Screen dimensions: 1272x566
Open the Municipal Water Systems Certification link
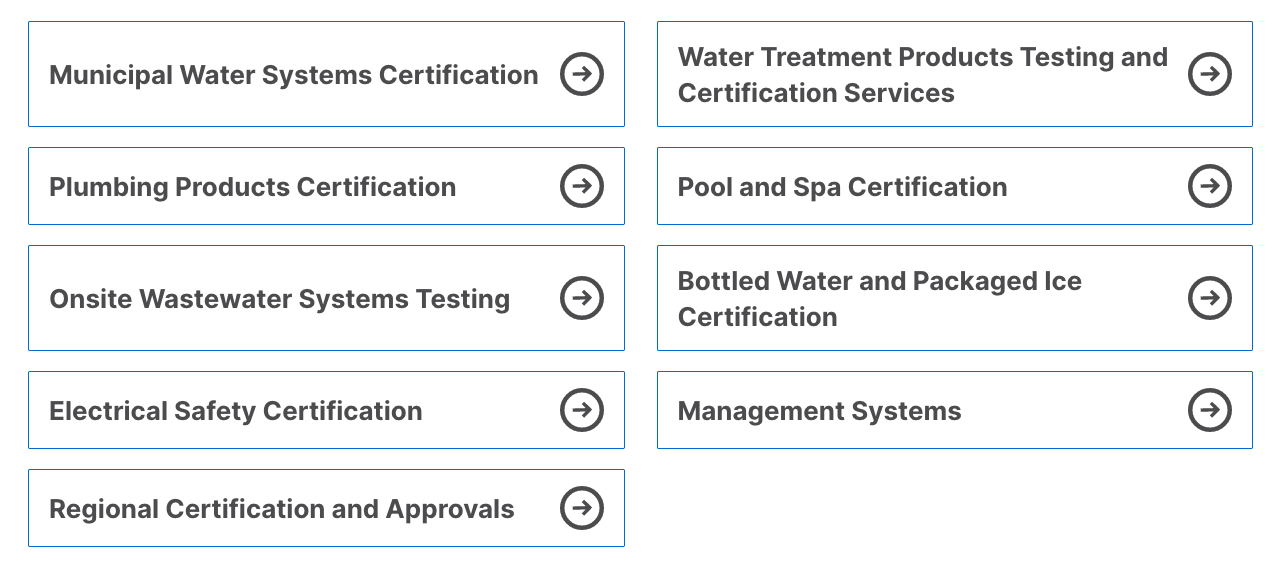click(x=293, y=75)
